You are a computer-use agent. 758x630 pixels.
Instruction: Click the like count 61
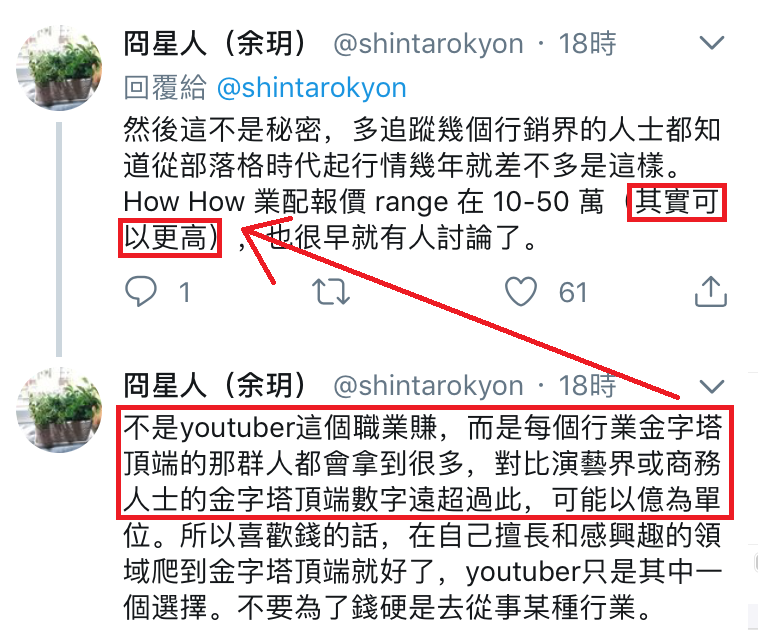click(x=573, y=293)
